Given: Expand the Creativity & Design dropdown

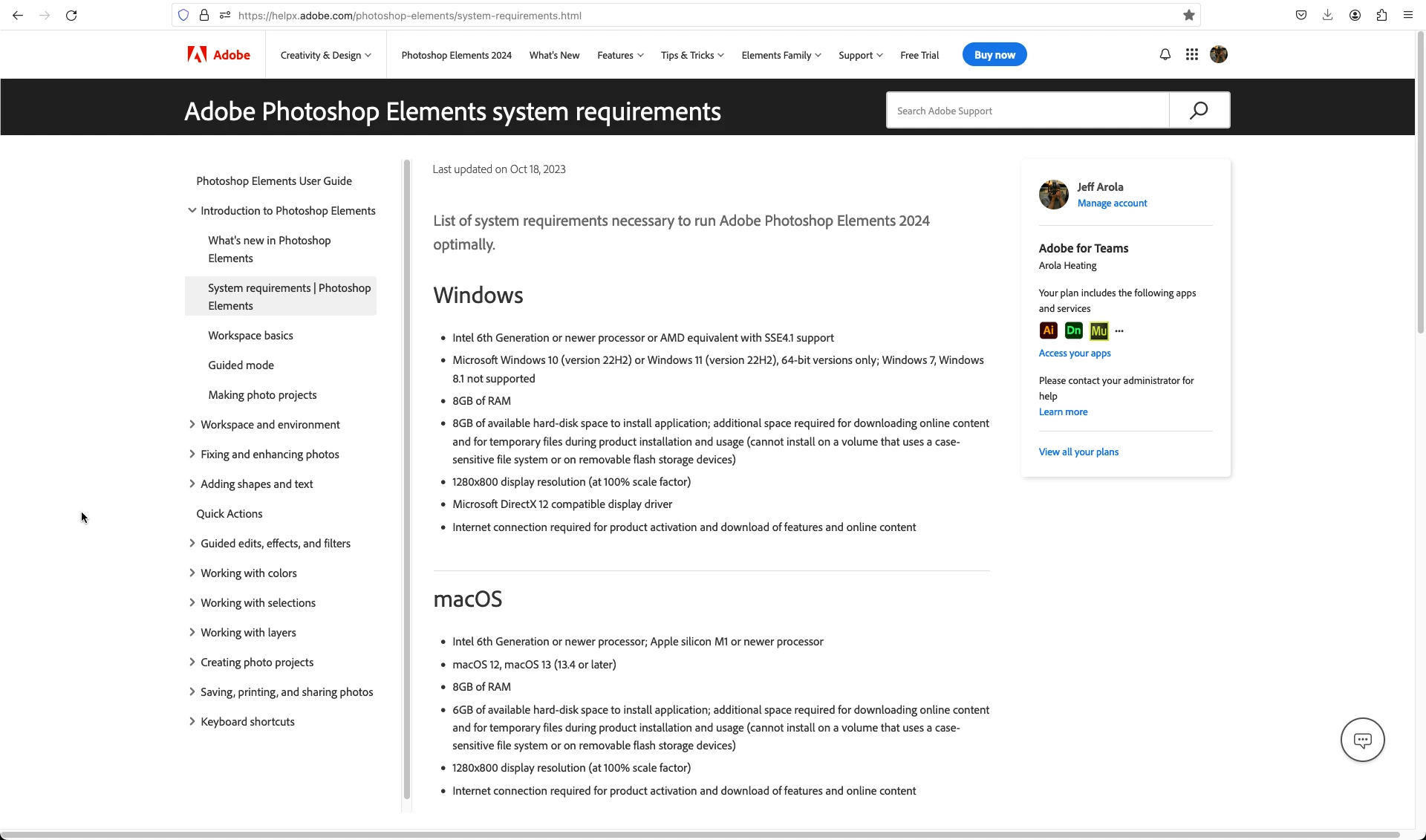Looking at the screenshot, I should (x=325, y=55).
